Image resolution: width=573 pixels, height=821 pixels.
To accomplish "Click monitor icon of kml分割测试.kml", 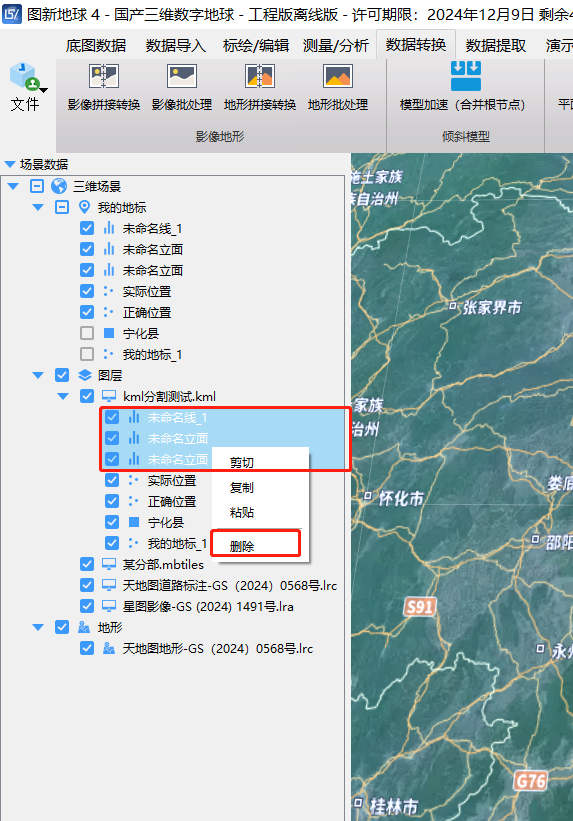I will (109, 396).
